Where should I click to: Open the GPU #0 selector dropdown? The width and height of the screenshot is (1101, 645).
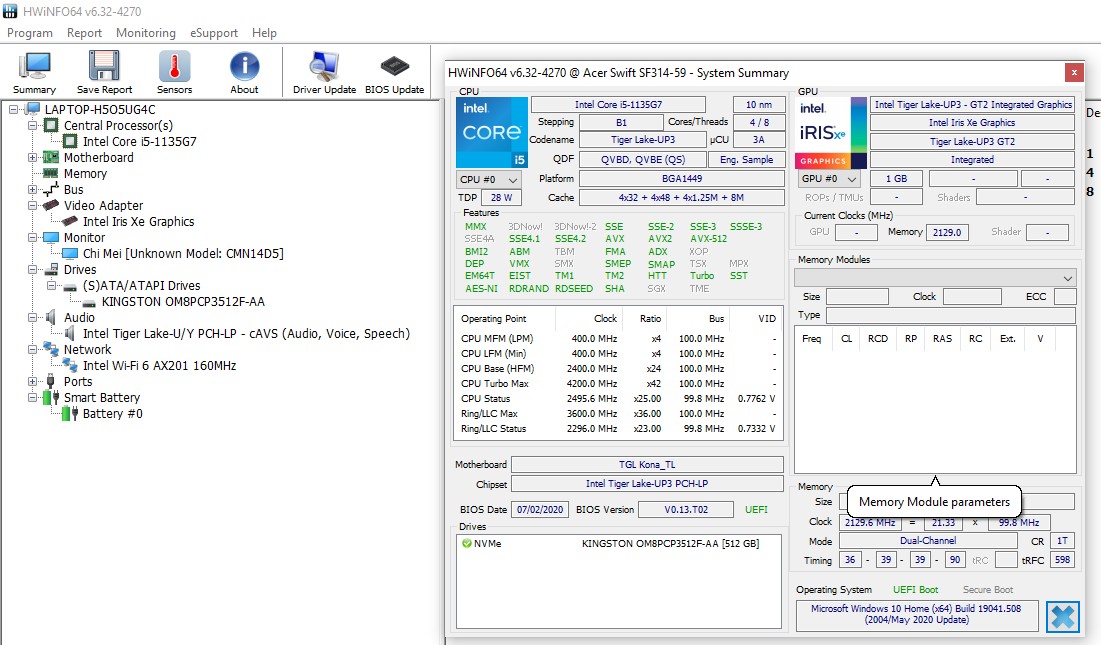[x=828, y=179]
